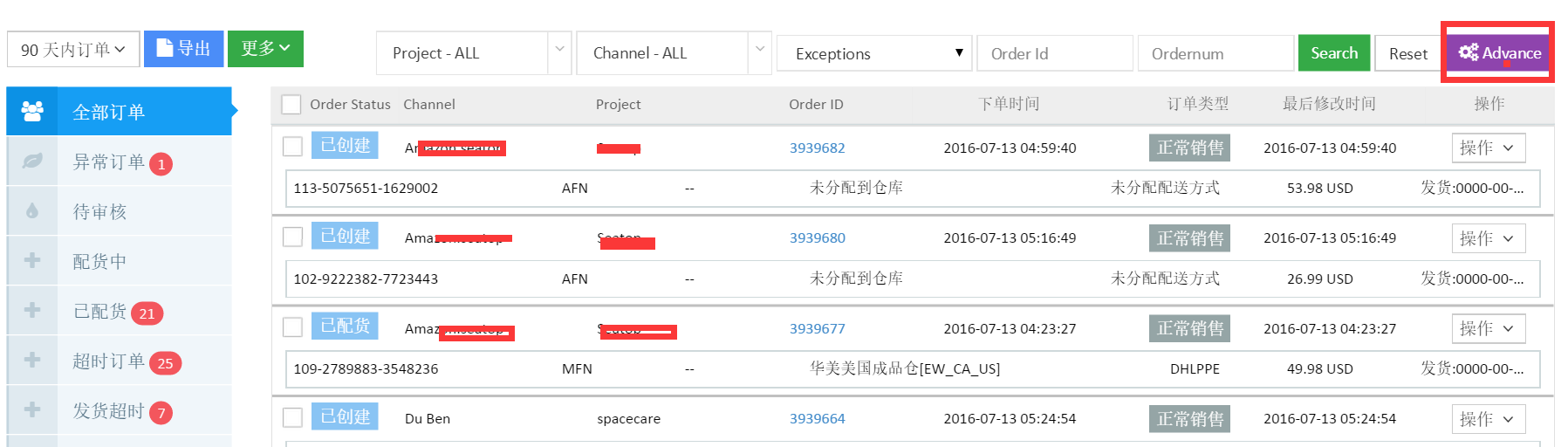Open the 操作 dropdown for order 3939664
The height and width of the screenshot is (447, 1568).
point(1489,419)
